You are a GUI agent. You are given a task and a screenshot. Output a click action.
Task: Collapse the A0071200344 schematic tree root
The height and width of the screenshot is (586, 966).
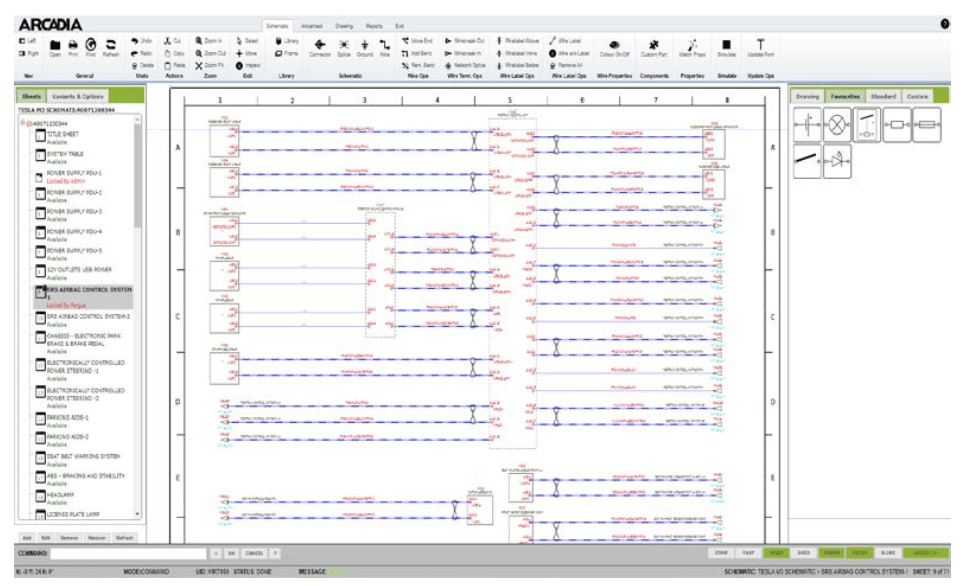tap(24, 123)
